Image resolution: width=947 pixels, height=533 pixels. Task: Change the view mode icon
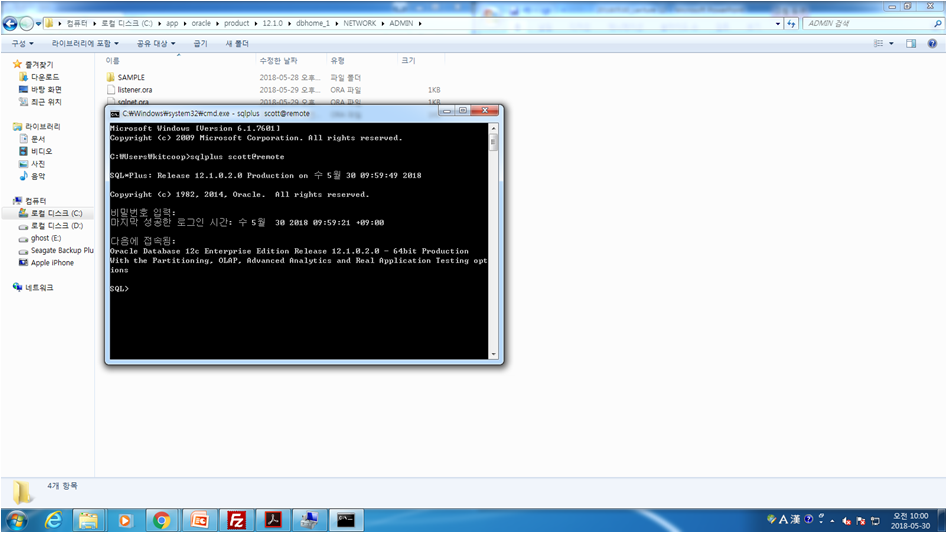pyautogui.click(x=879, y=43)
